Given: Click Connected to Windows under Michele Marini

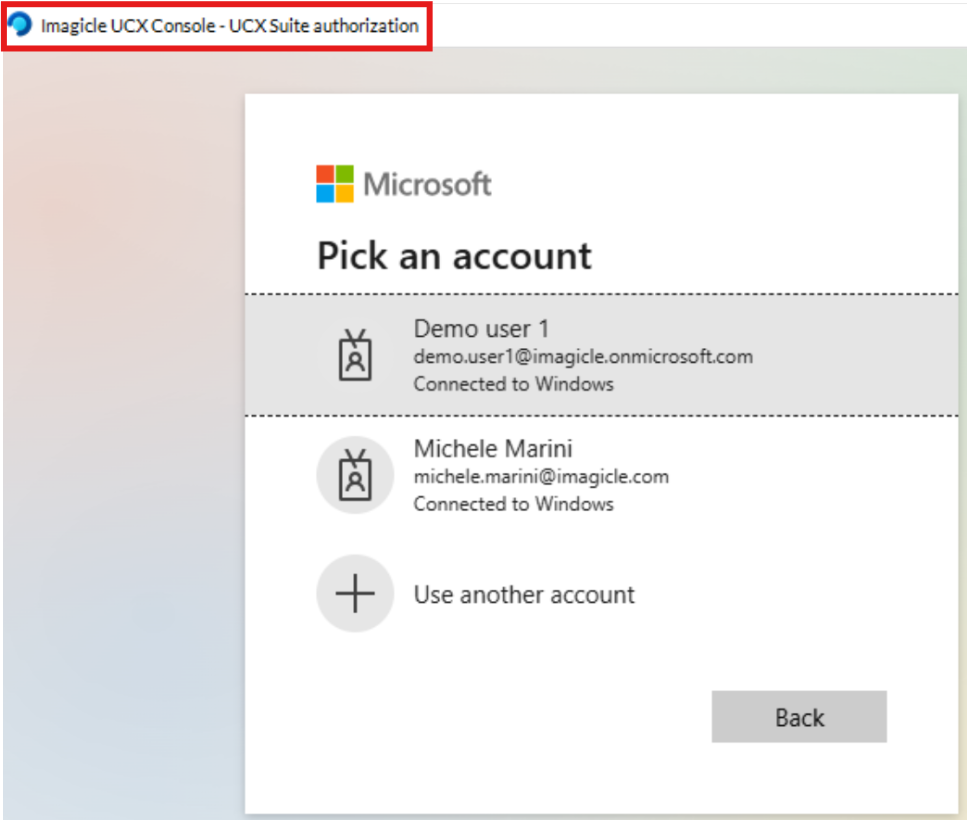Looking at the screenshot, I should point(513,504).
